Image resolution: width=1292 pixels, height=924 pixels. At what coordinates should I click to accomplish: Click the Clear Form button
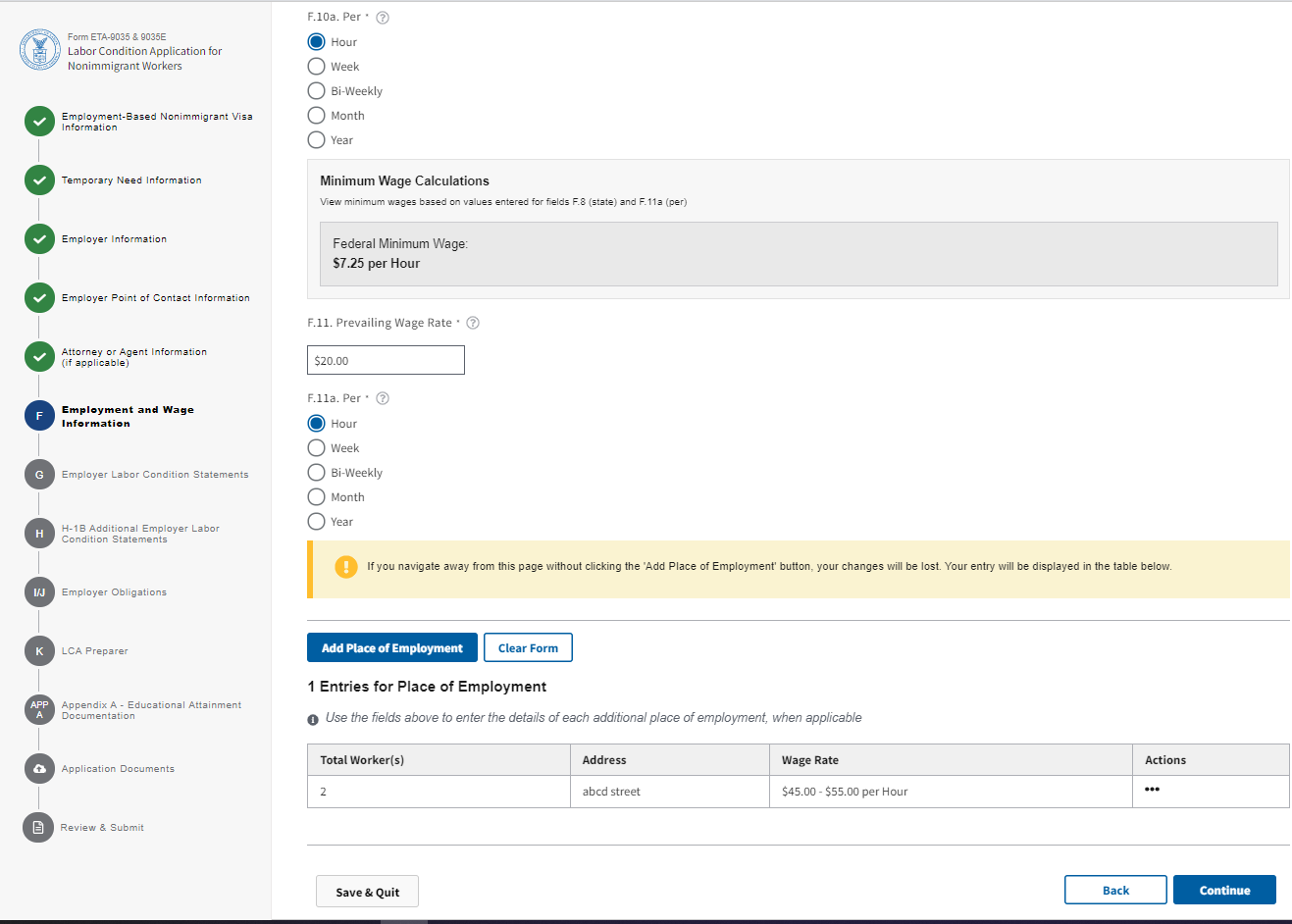pyautogui.click(x=528, y=648)
